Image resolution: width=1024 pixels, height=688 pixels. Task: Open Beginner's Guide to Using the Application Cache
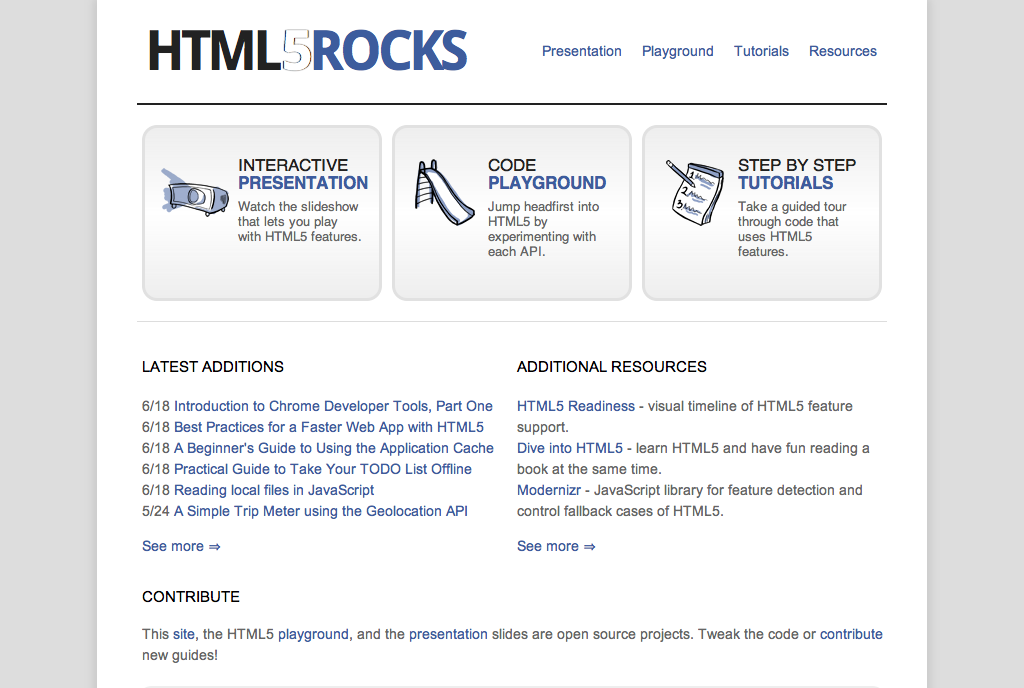coord(334,448)
